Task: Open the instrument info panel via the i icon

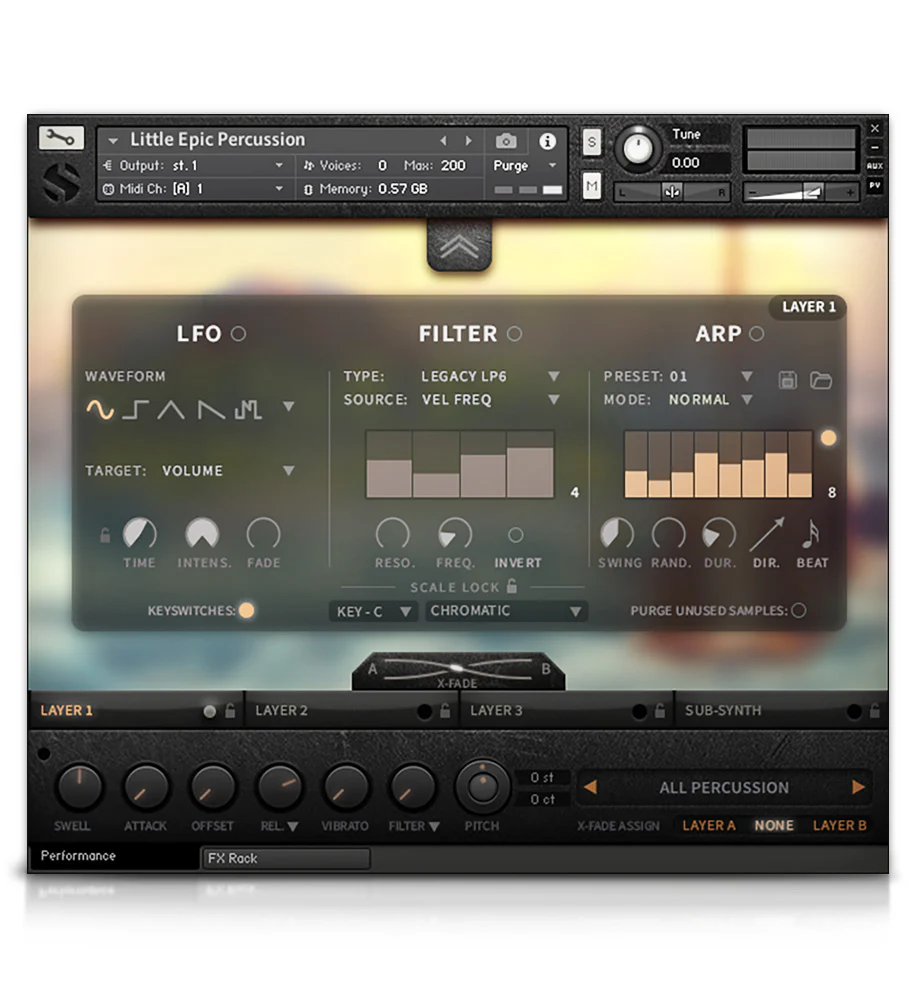Action: 546,142
